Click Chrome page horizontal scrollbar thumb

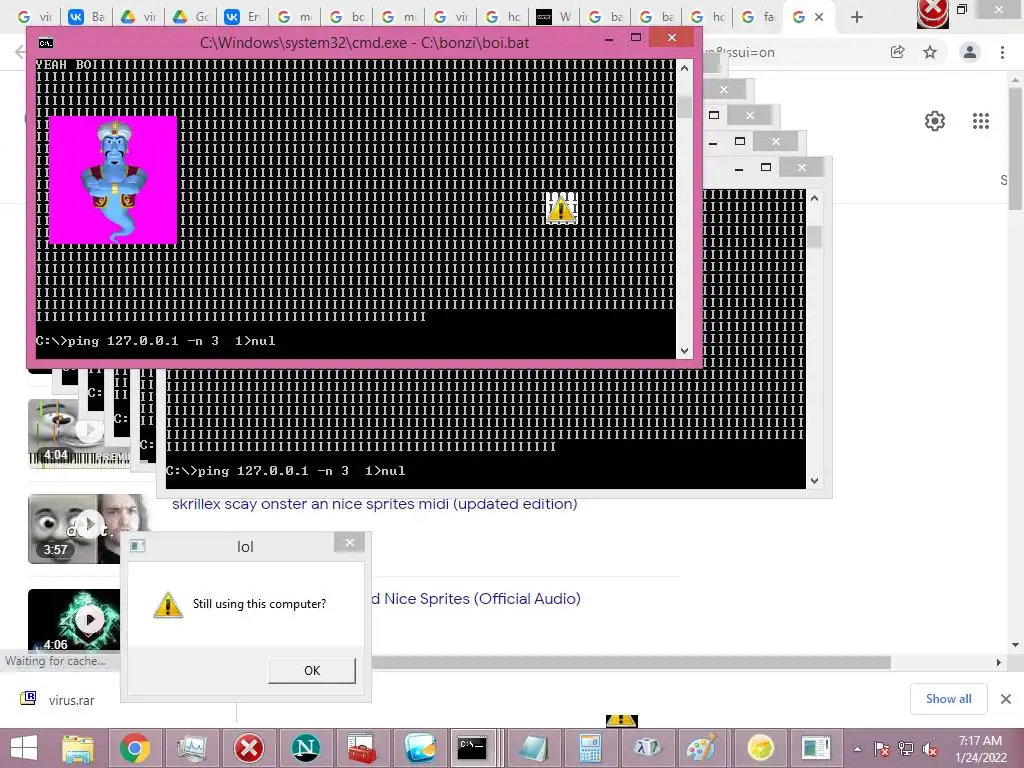(631, 662)
